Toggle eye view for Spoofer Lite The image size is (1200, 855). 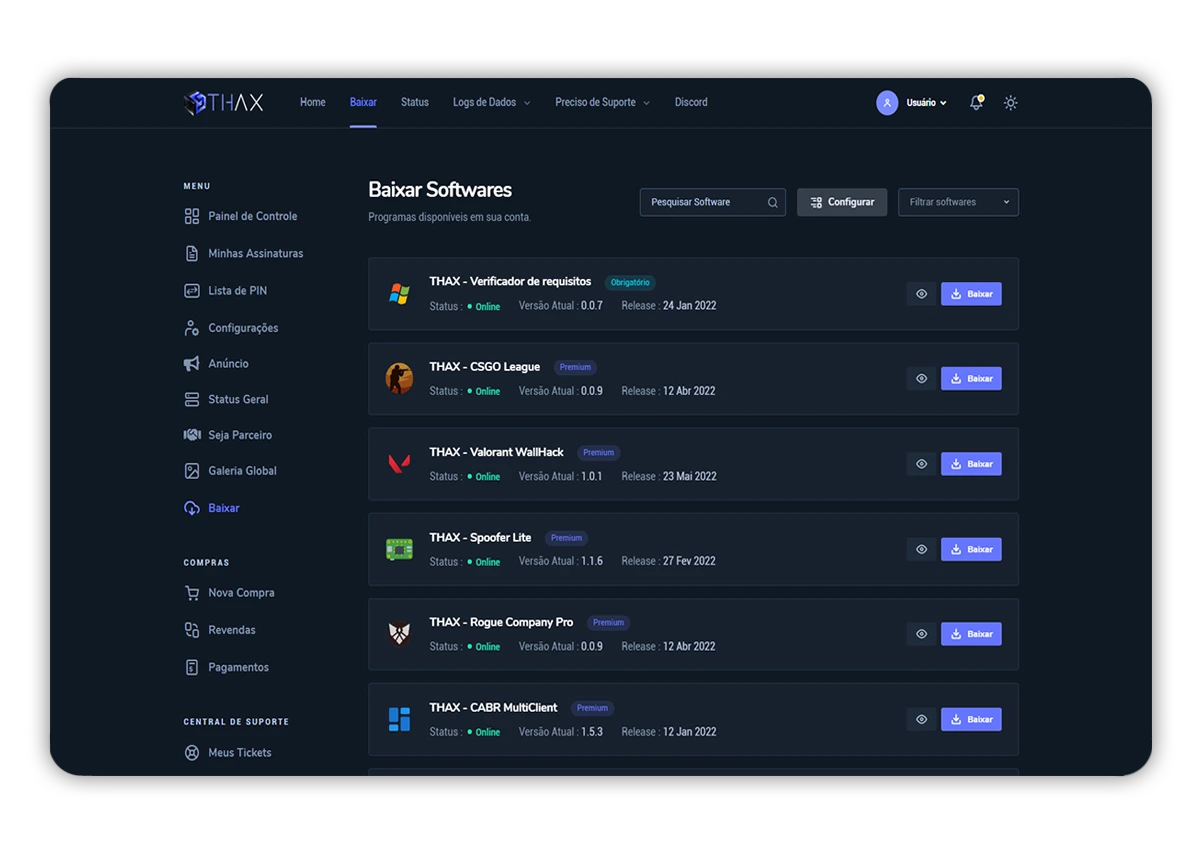921,549
